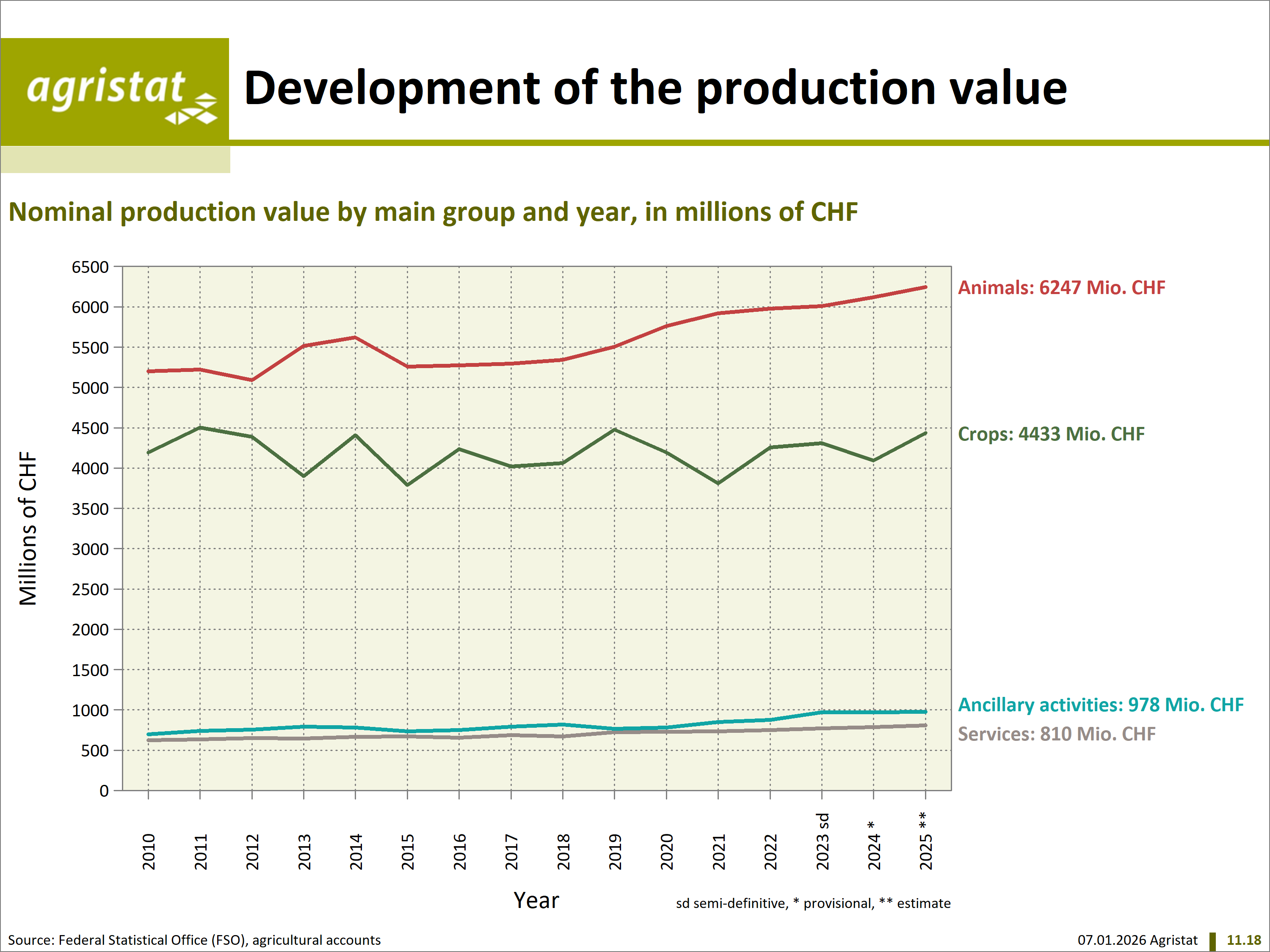
Task: Click the 'Millions of CHF' axis title
Action: point(28,528)
